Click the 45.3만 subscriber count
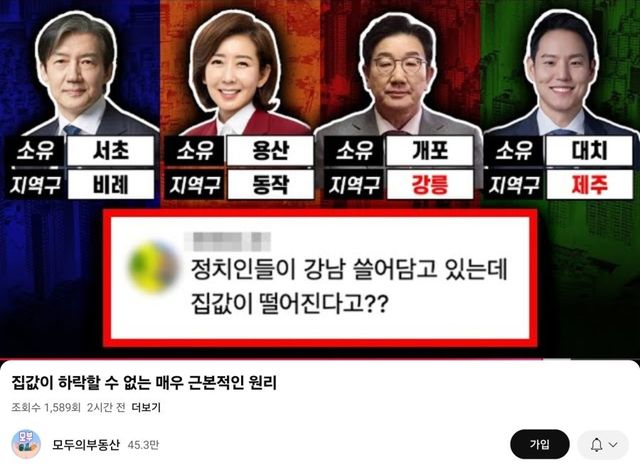Viewport: 640px width, 470px height. coord(143,445)
